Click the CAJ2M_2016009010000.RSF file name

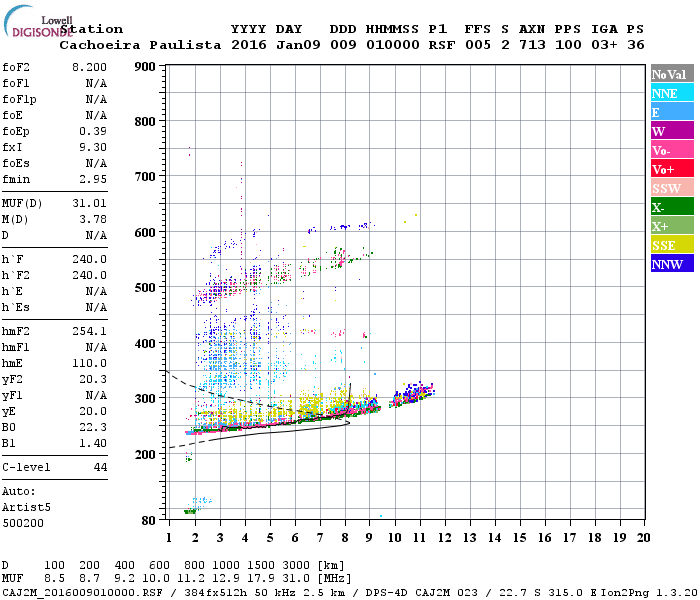point(83,593)
